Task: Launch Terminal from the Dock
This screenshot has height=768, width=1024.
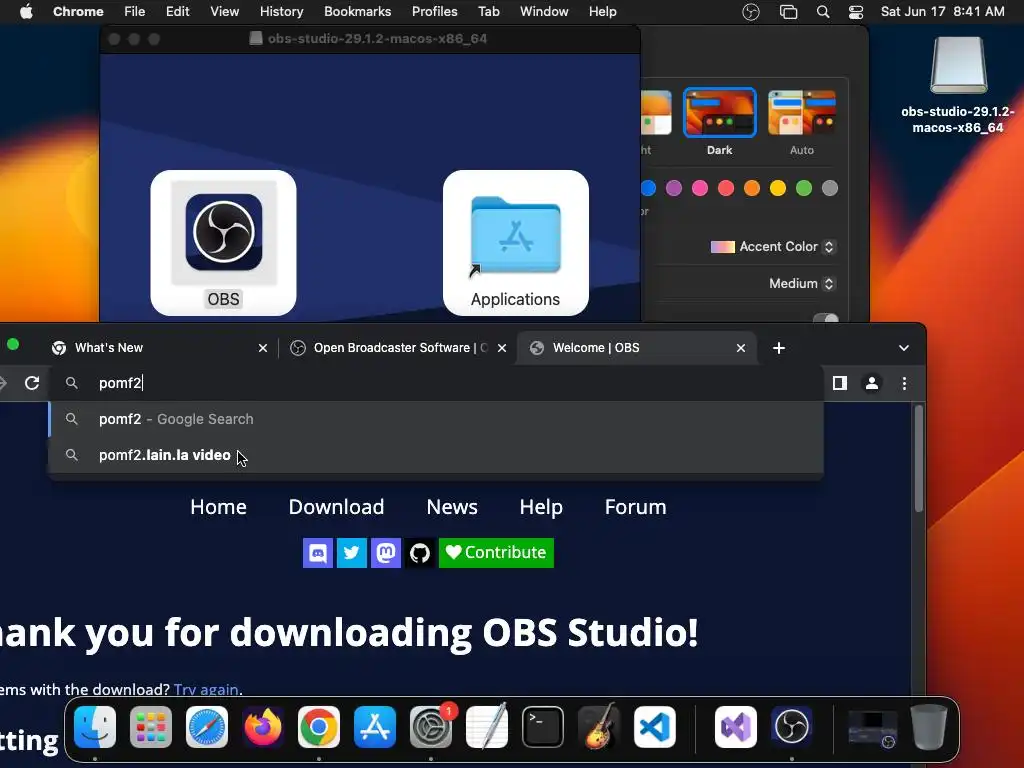Action: [x=543, y=727]
